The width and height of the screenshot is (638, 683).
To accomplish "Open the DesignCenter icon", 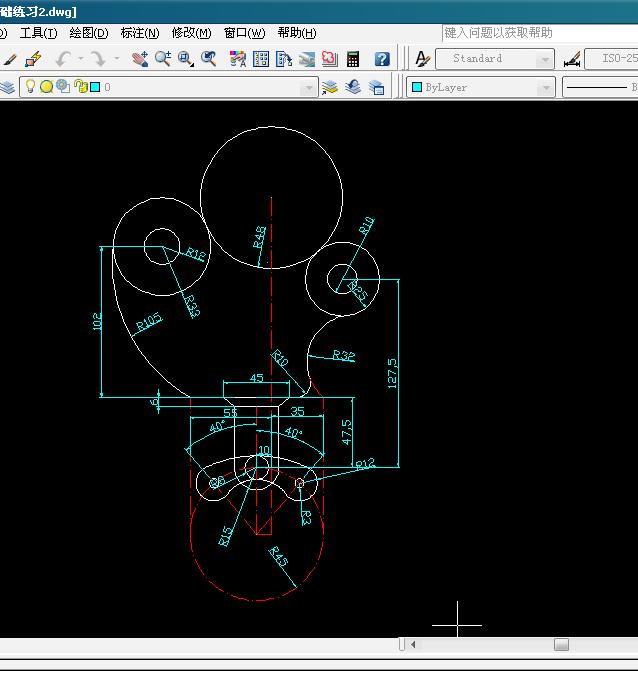I will point(261,59).
